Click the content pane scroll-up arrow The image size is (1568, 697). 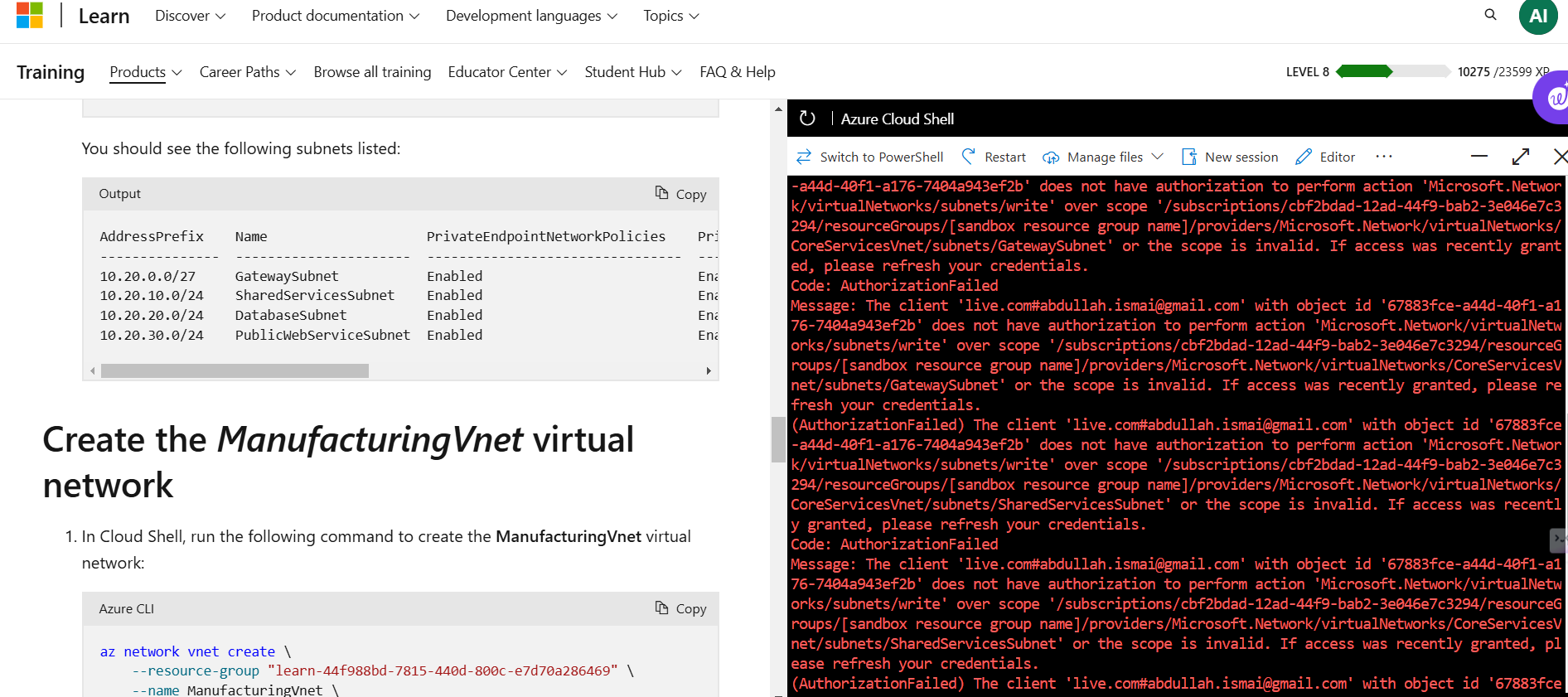[778, 109]
